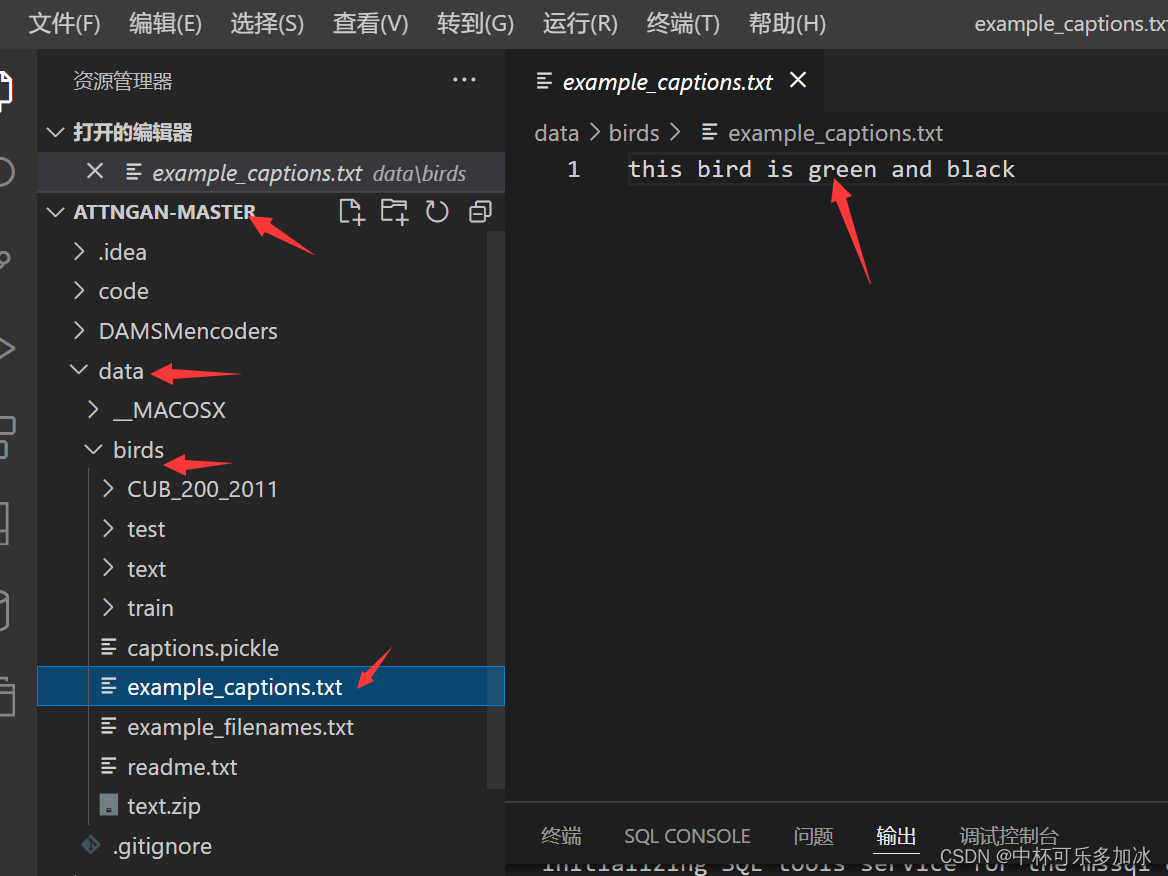Open the 帮助(H) menu
This screenshot has width=1168, height=876.
point(787,23)
